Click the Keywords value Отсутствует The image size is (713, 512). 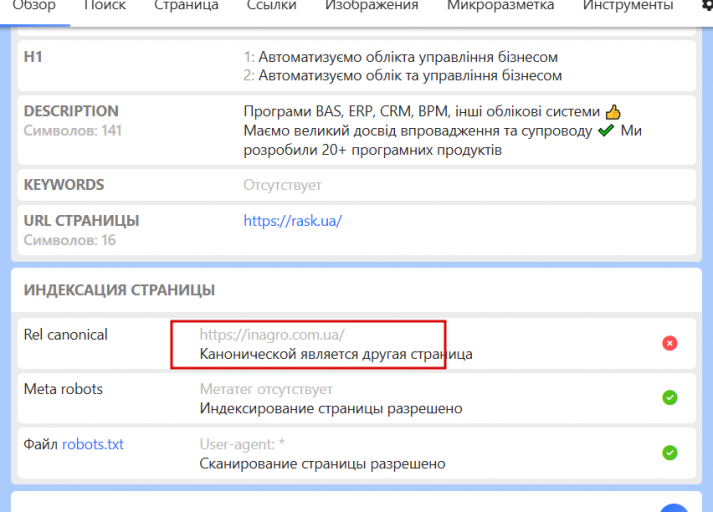[282, 185]
